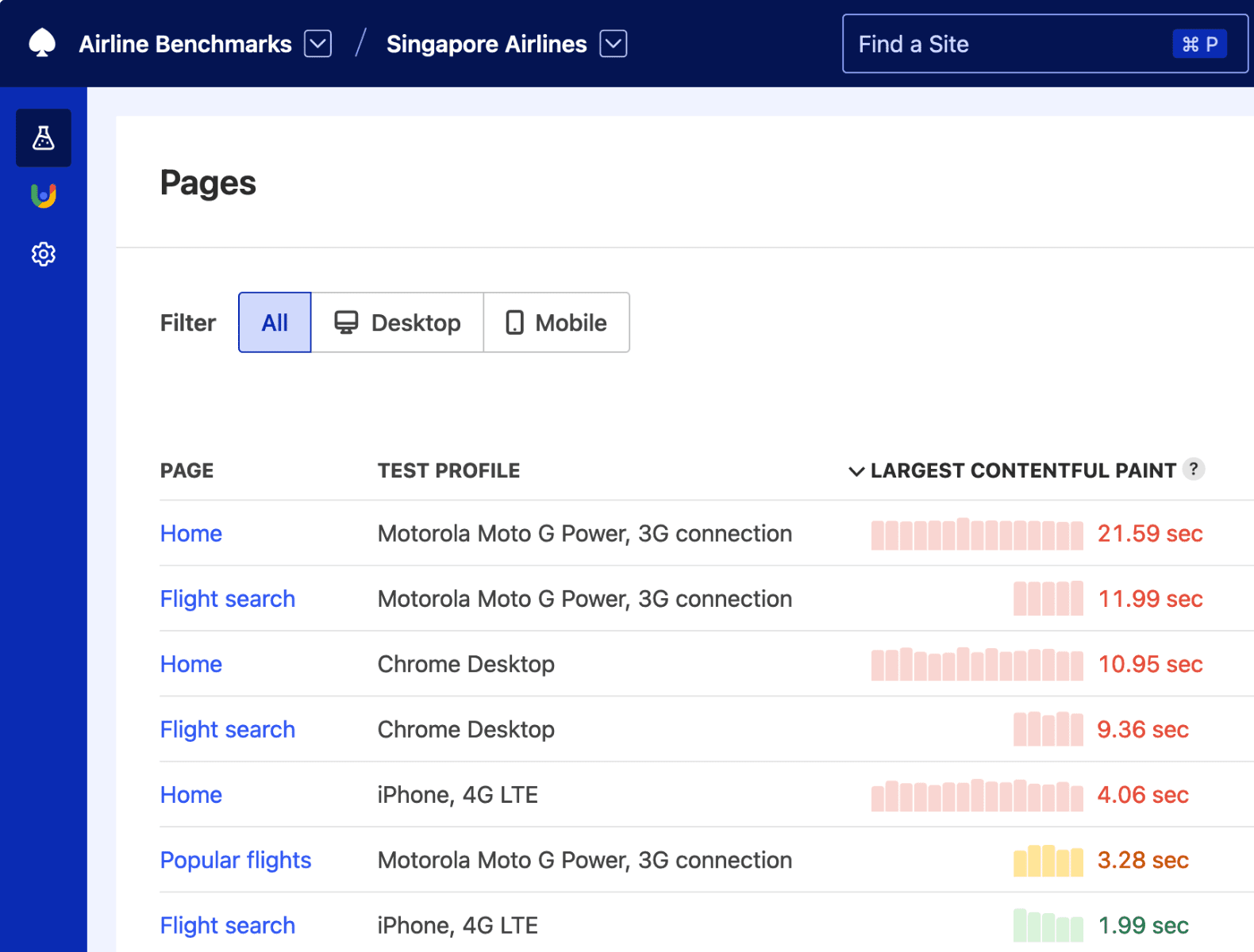Filter pages by Desktop
The height and width of the screenshot is (952, 1254).
click(398, 322)
